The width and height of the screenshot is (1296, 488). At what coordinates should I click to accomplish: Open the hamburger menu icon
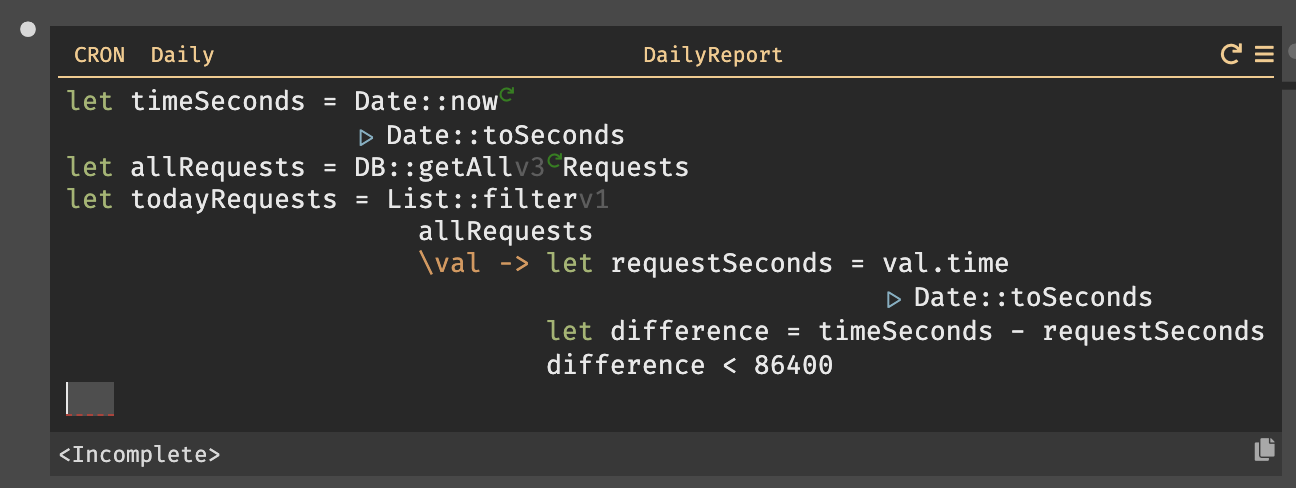pyautogui.click(x=1264, y=54)
